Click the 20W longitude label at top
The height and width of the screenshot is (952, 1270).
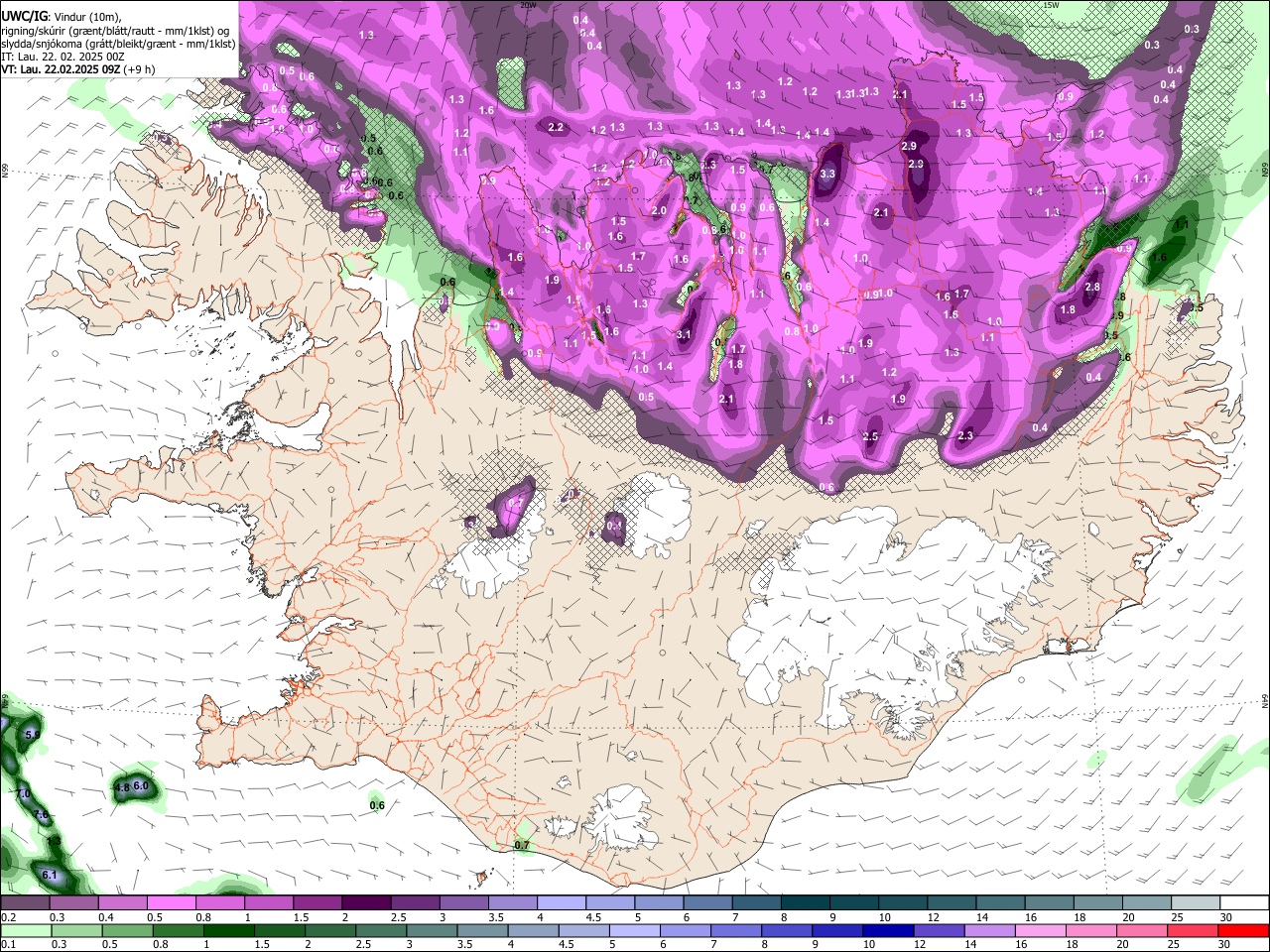[x=529, y=5]
